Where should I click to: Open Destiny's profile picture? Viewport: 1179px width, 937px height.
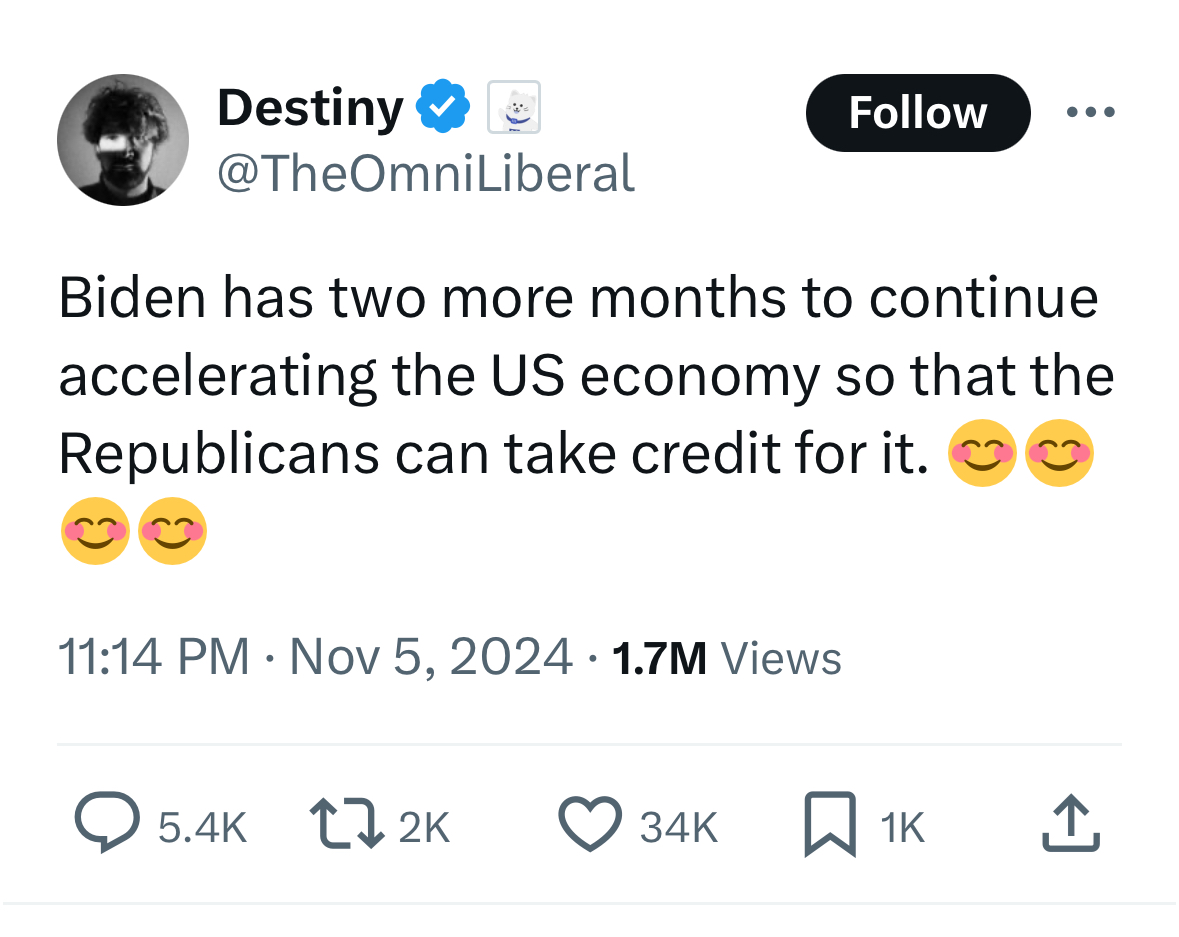pyautogui.click(x=123, y=140)
